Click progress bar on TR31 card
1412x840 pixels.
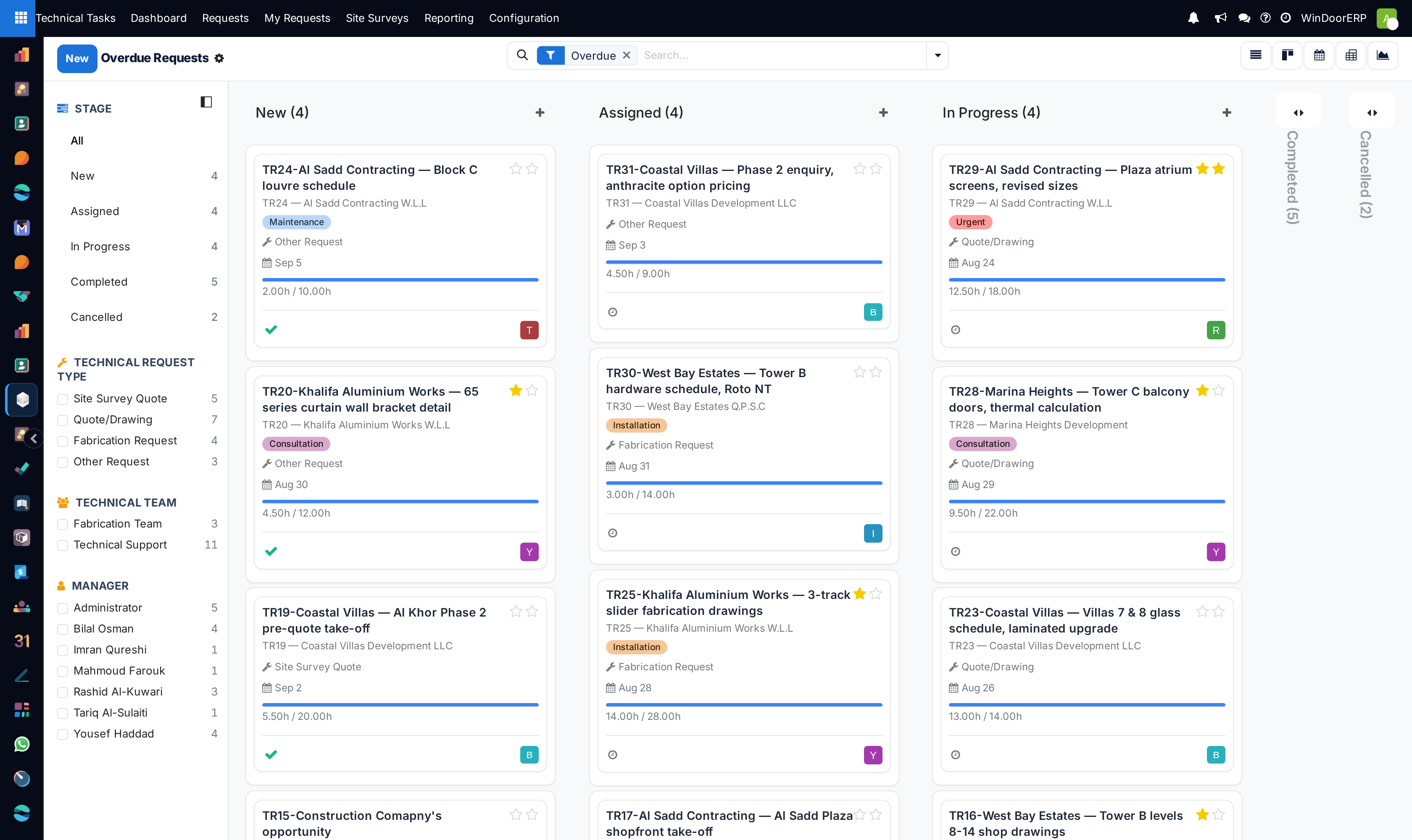click(744, 262)
